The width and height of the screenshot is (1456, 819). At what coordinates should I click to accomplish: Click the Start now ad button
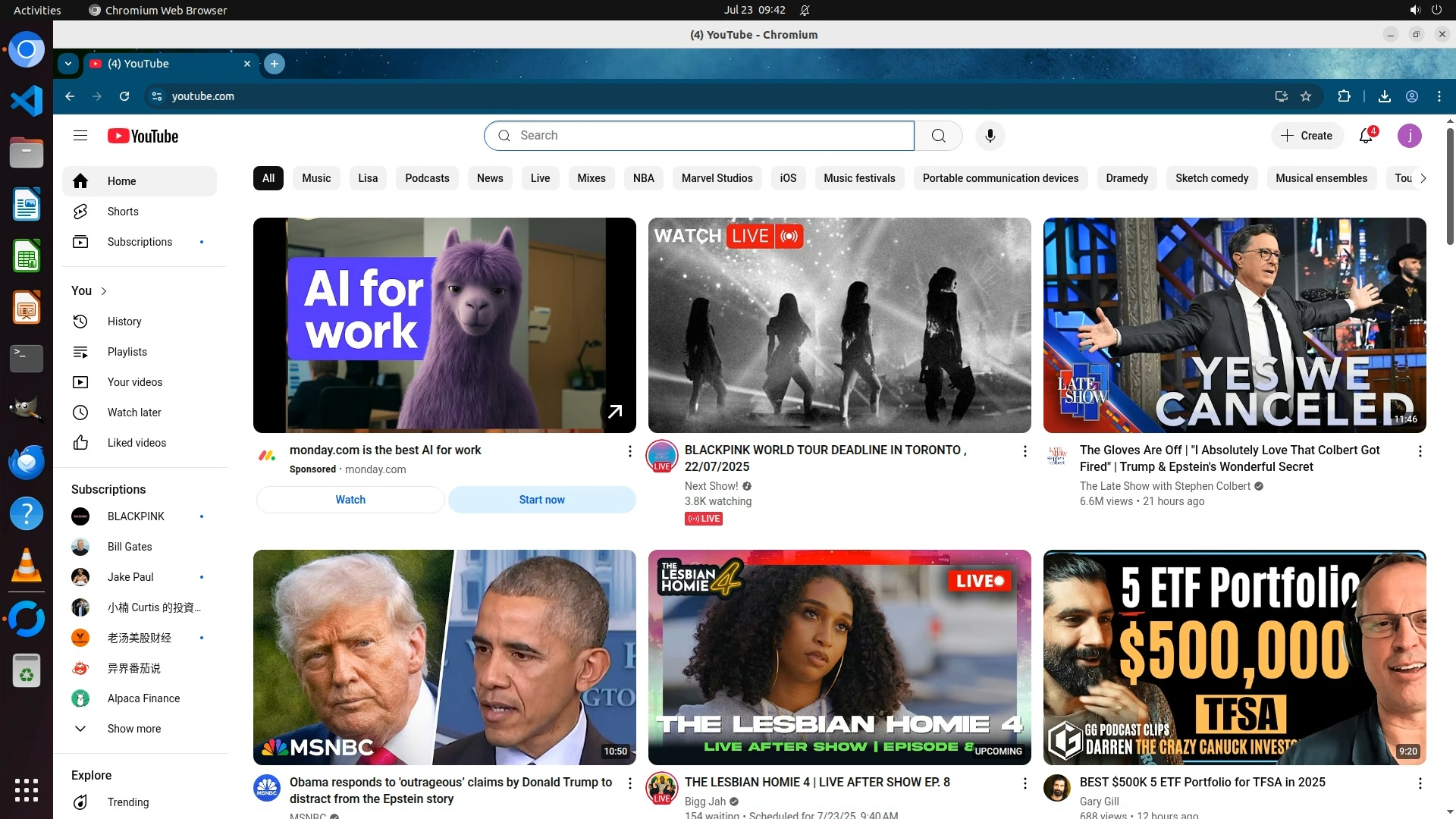pyautogui.click(x=541, y=500)
